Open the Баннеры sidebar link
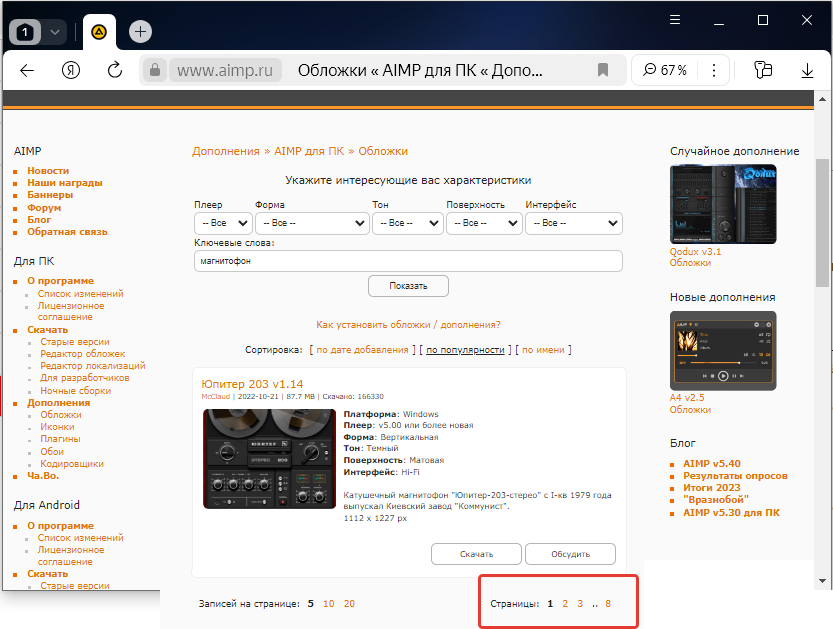Screen dimensions: 833x629 50,195
